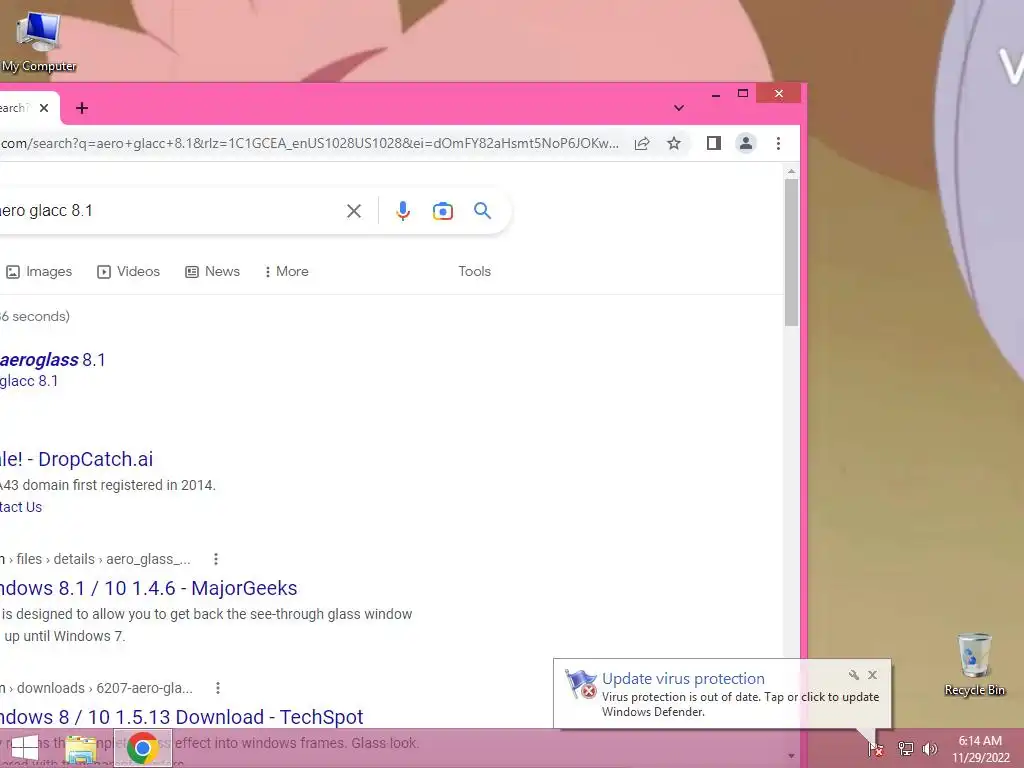This screenshot has width=1024, height=768.
Task: Expand the More search categories
Action: (287, 272)
